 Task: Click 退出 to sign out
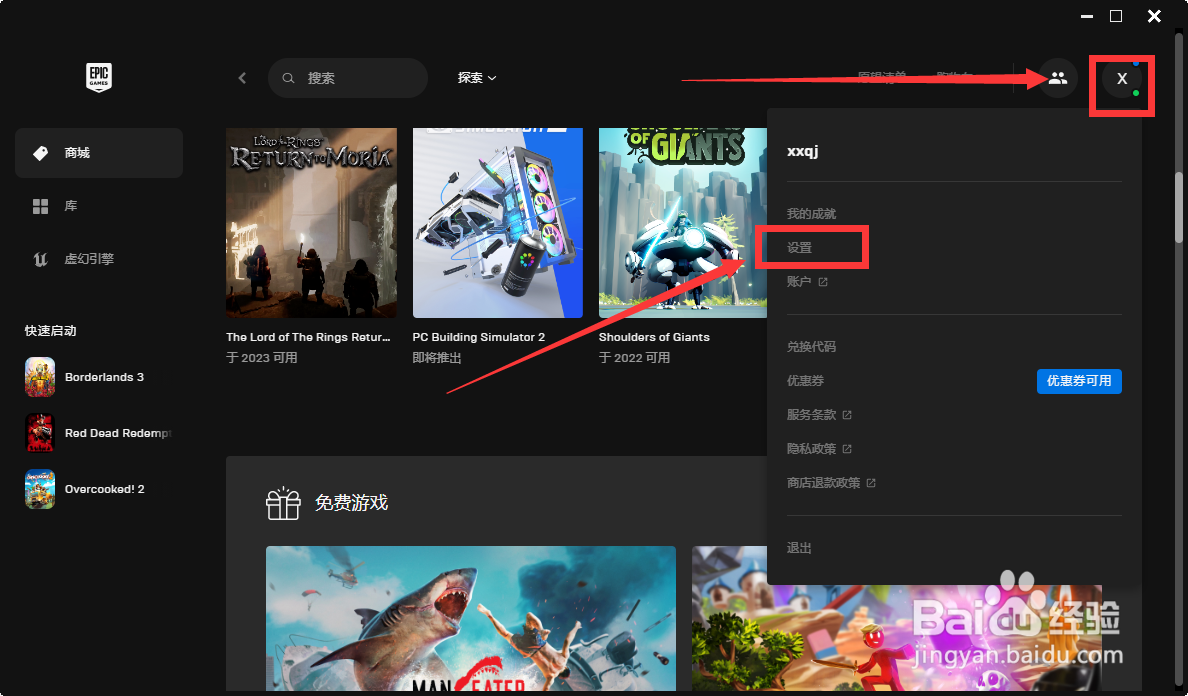(799, 548)
